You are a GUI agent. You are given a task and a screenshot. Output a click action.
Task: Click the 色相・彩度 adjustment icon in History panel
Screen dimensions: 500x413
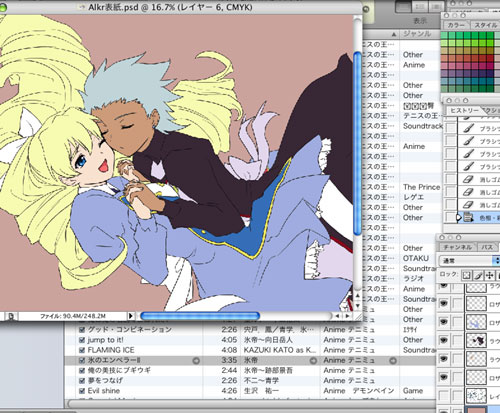468,218
